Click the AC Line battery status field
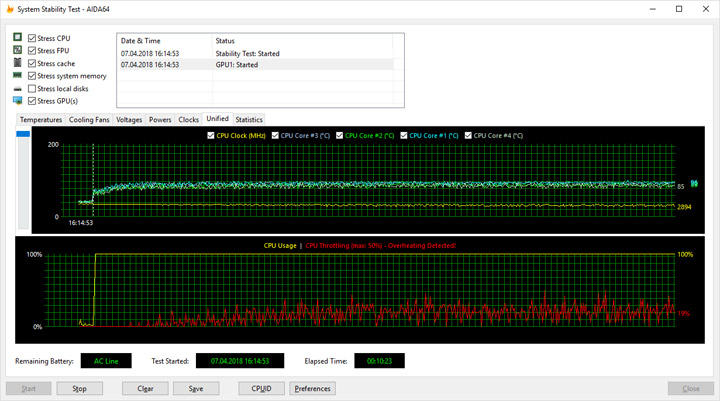This screenshot has width=720, height=401. point(106,361)
